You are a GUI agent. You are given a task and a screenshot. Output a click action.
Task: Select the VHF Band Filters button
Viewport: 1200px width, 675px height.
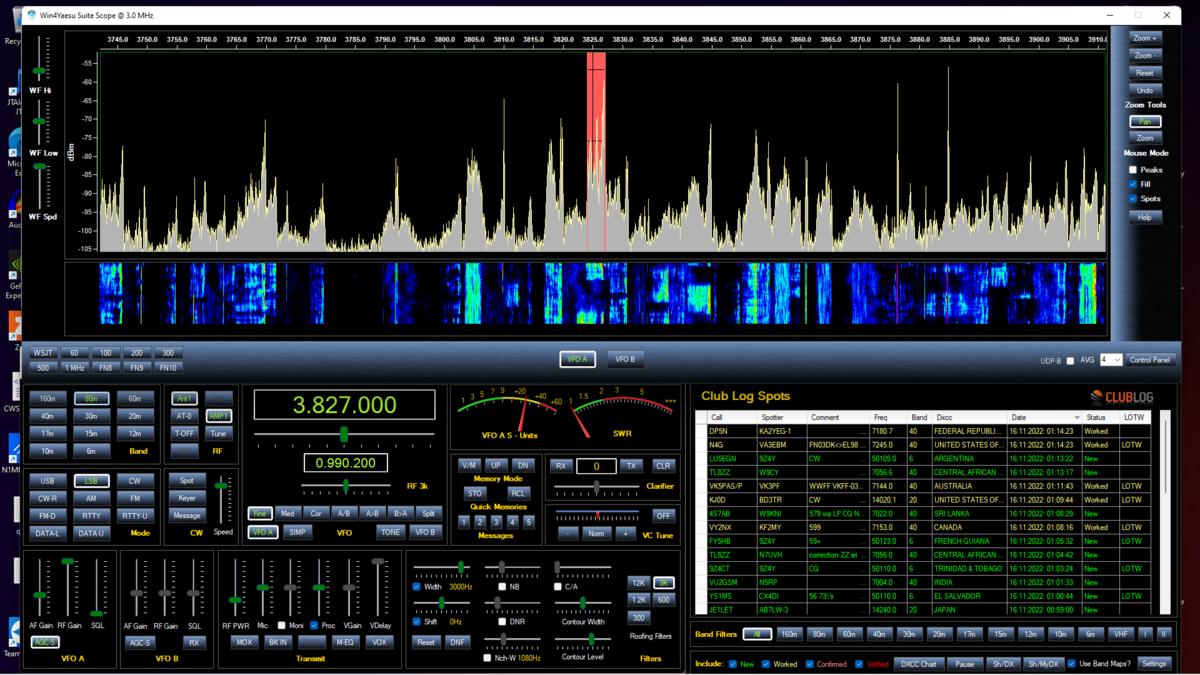1120,634
